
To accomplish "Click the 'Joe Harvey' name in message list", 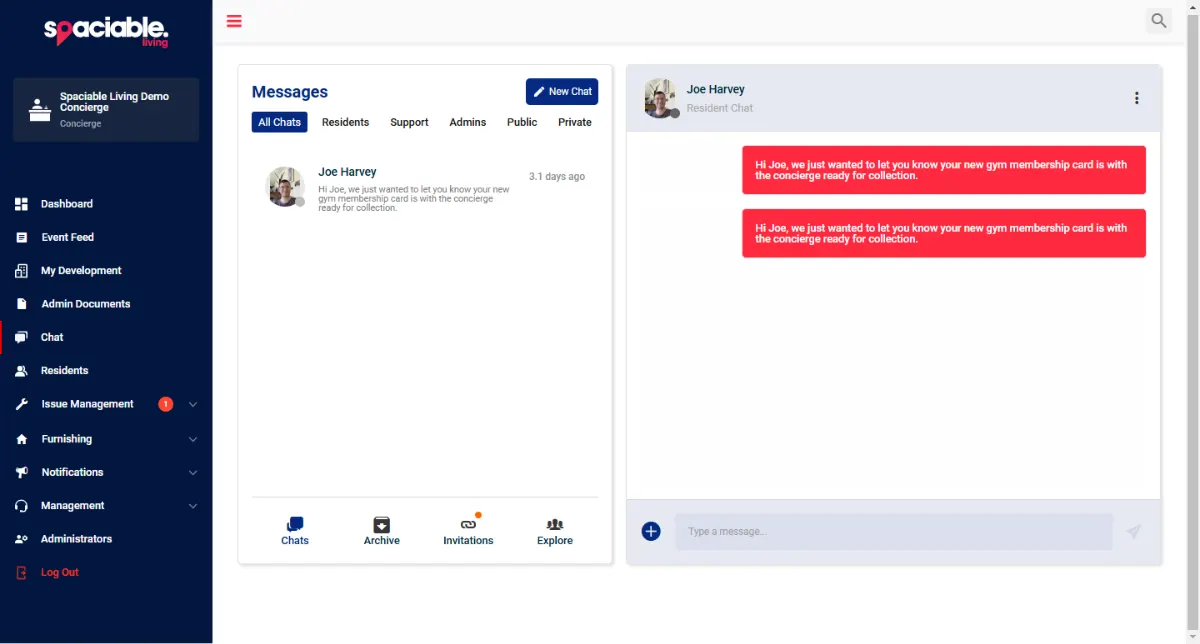I will tap(347, 172).
